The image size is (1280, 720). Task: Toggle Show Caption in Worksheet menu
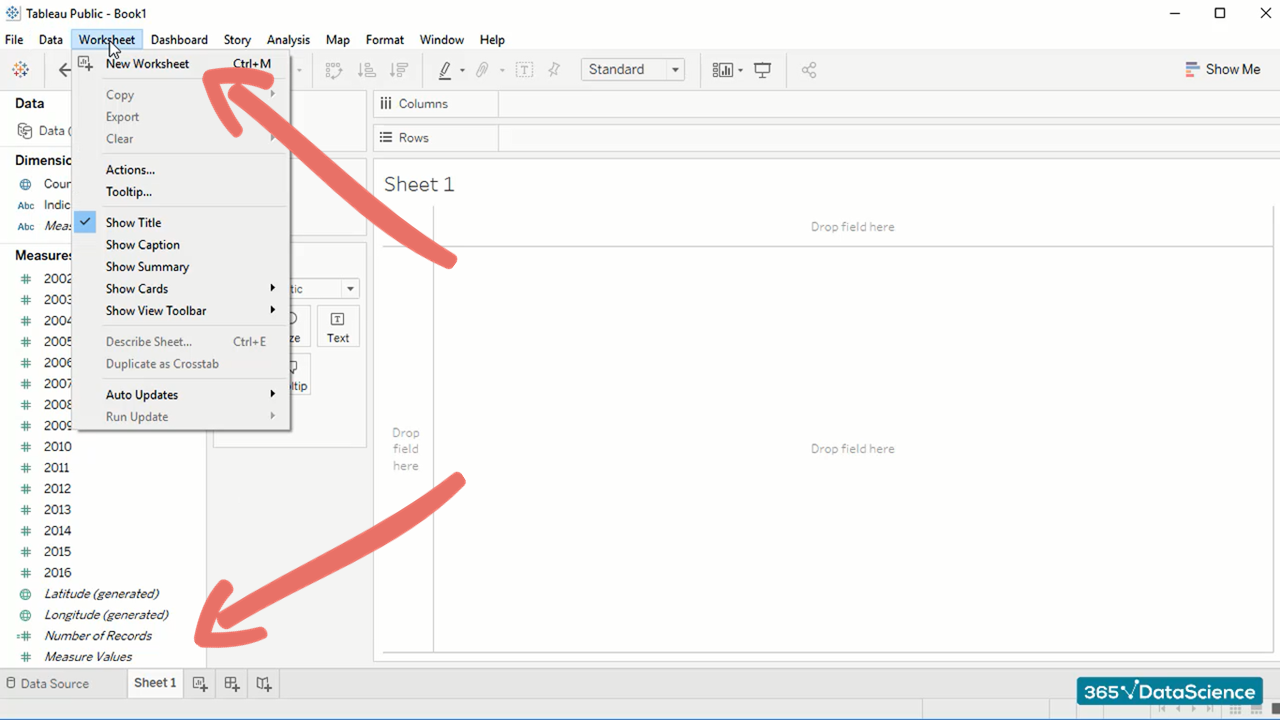click(143, 245)
